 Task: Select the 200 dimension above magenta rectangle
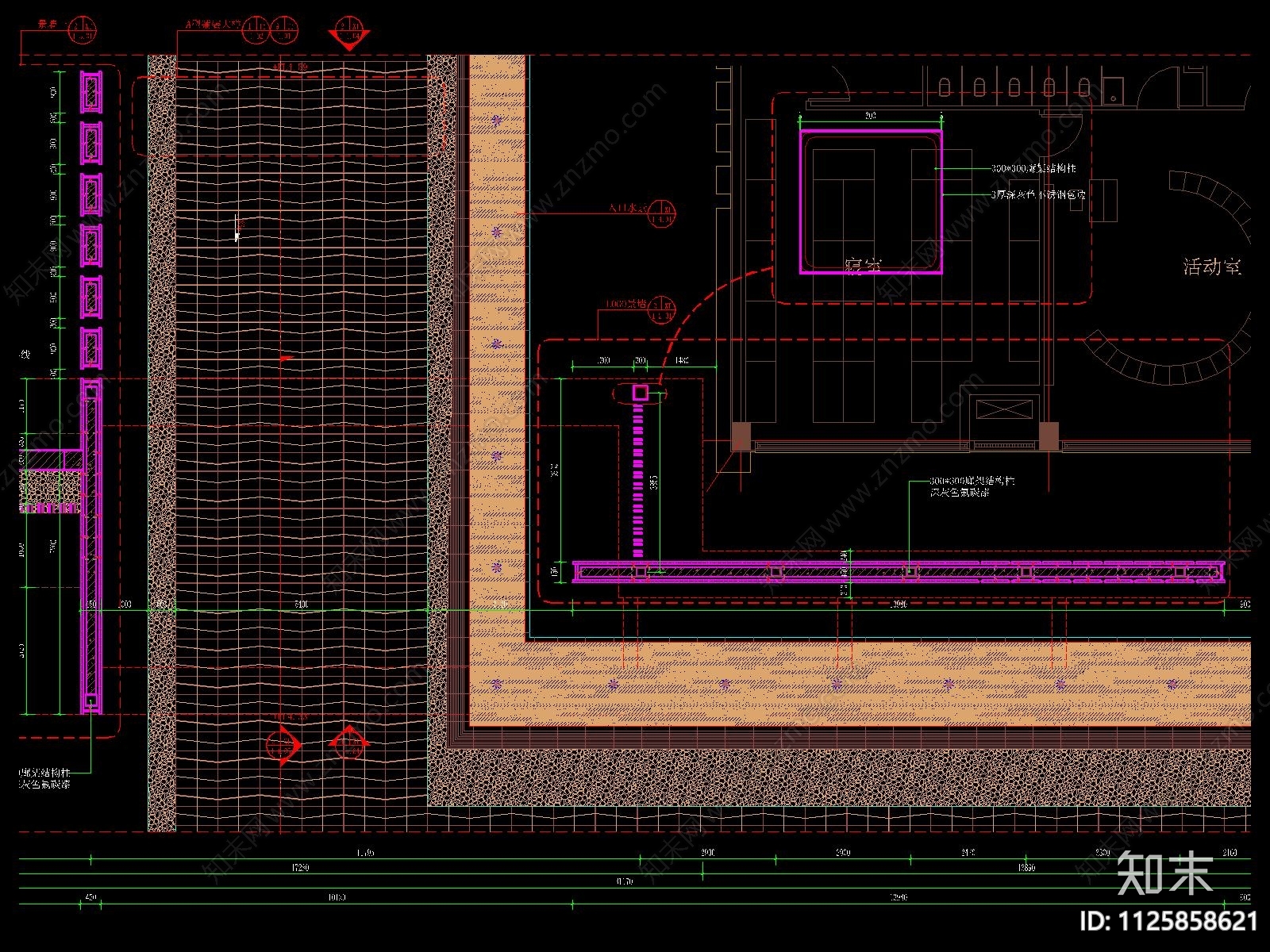870,116
